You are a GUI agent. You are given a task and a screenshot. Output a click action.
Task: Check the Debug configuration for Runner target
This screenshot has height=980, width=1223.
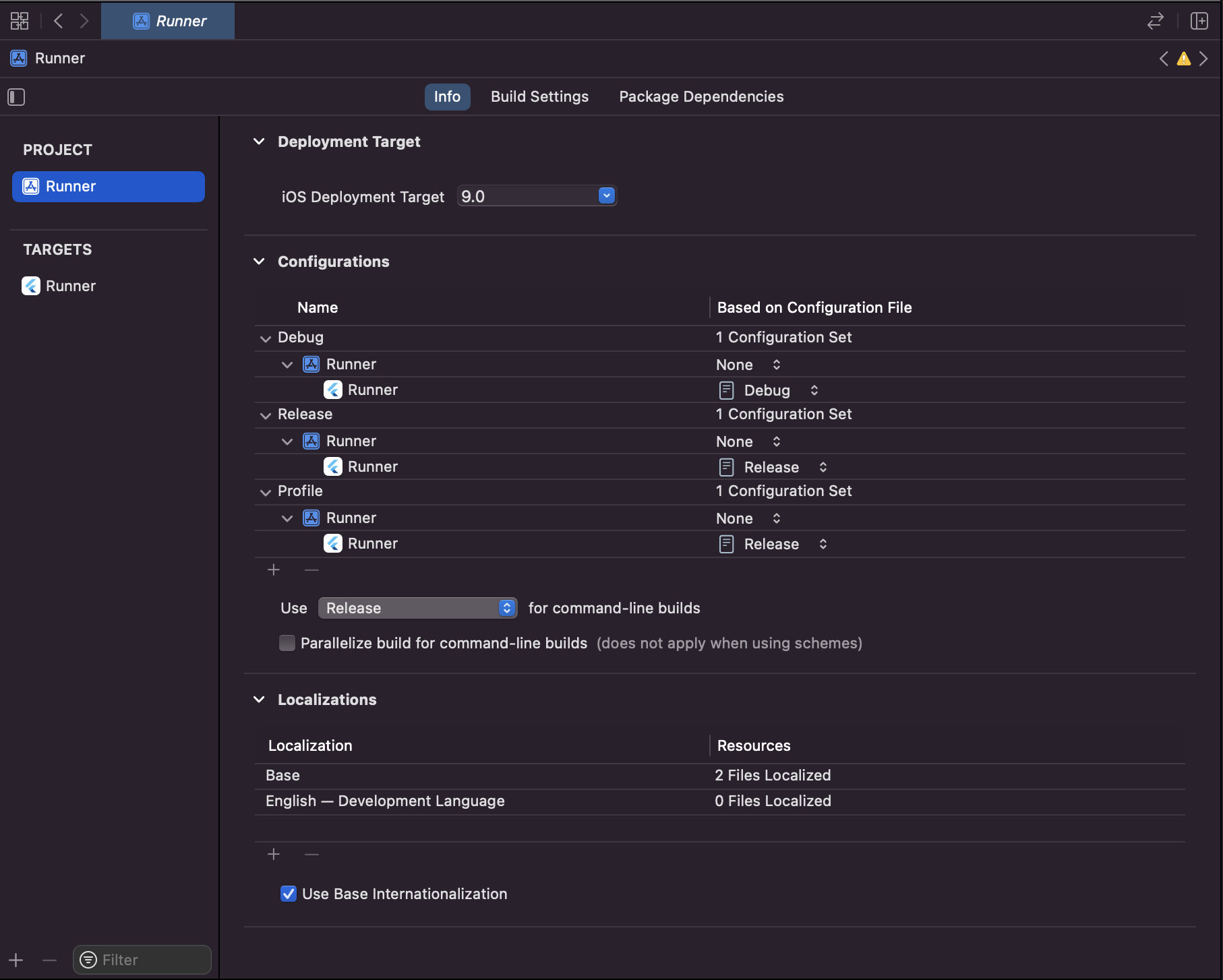(767, 390)
